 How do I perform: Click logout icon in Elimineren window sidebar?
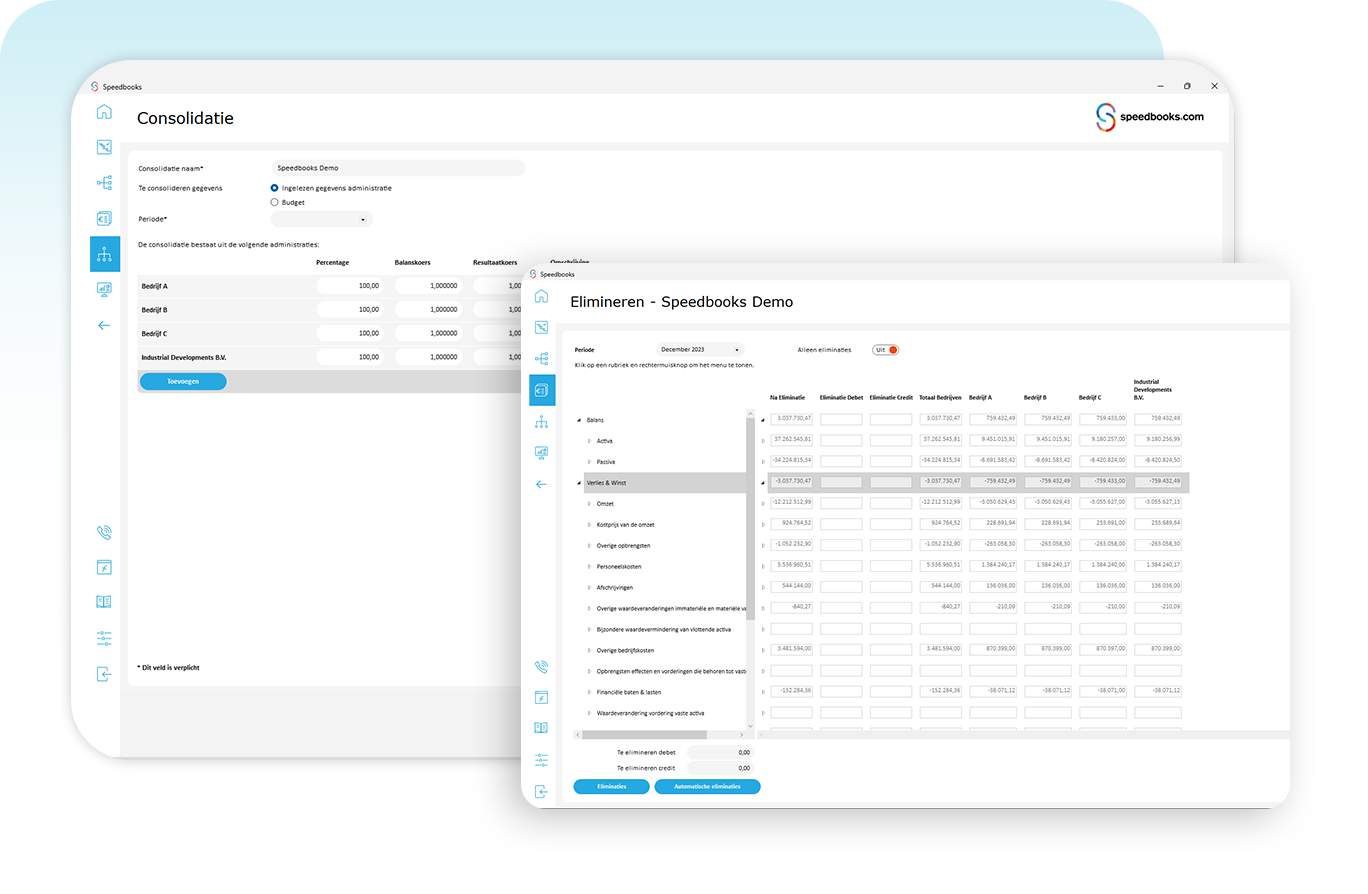541,791
